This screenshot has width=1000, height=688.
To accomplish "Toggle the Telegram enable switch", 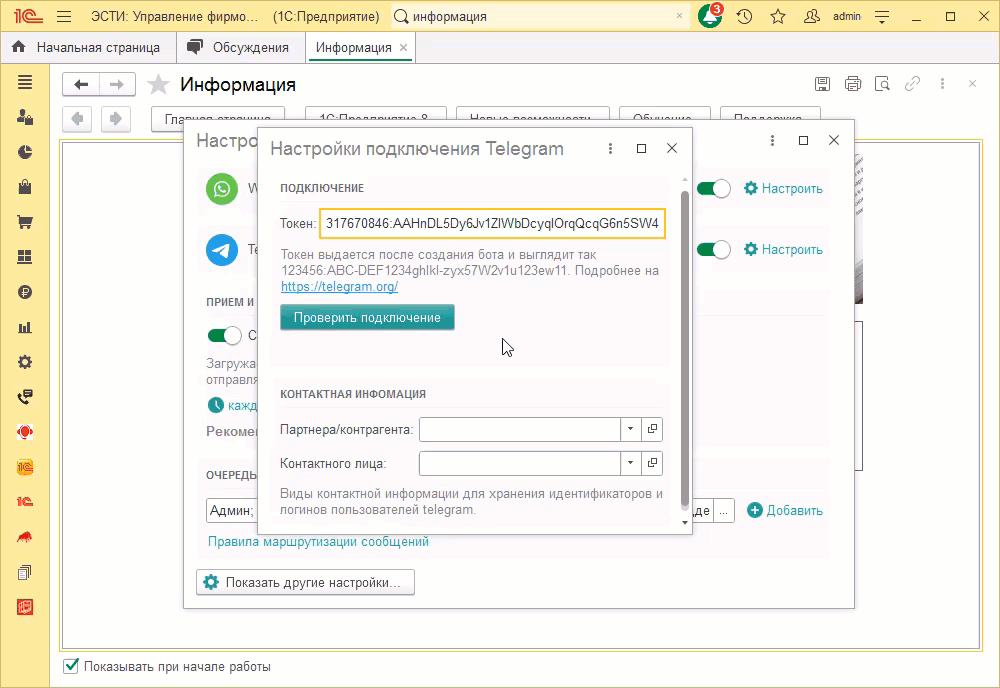I will 714,249.
